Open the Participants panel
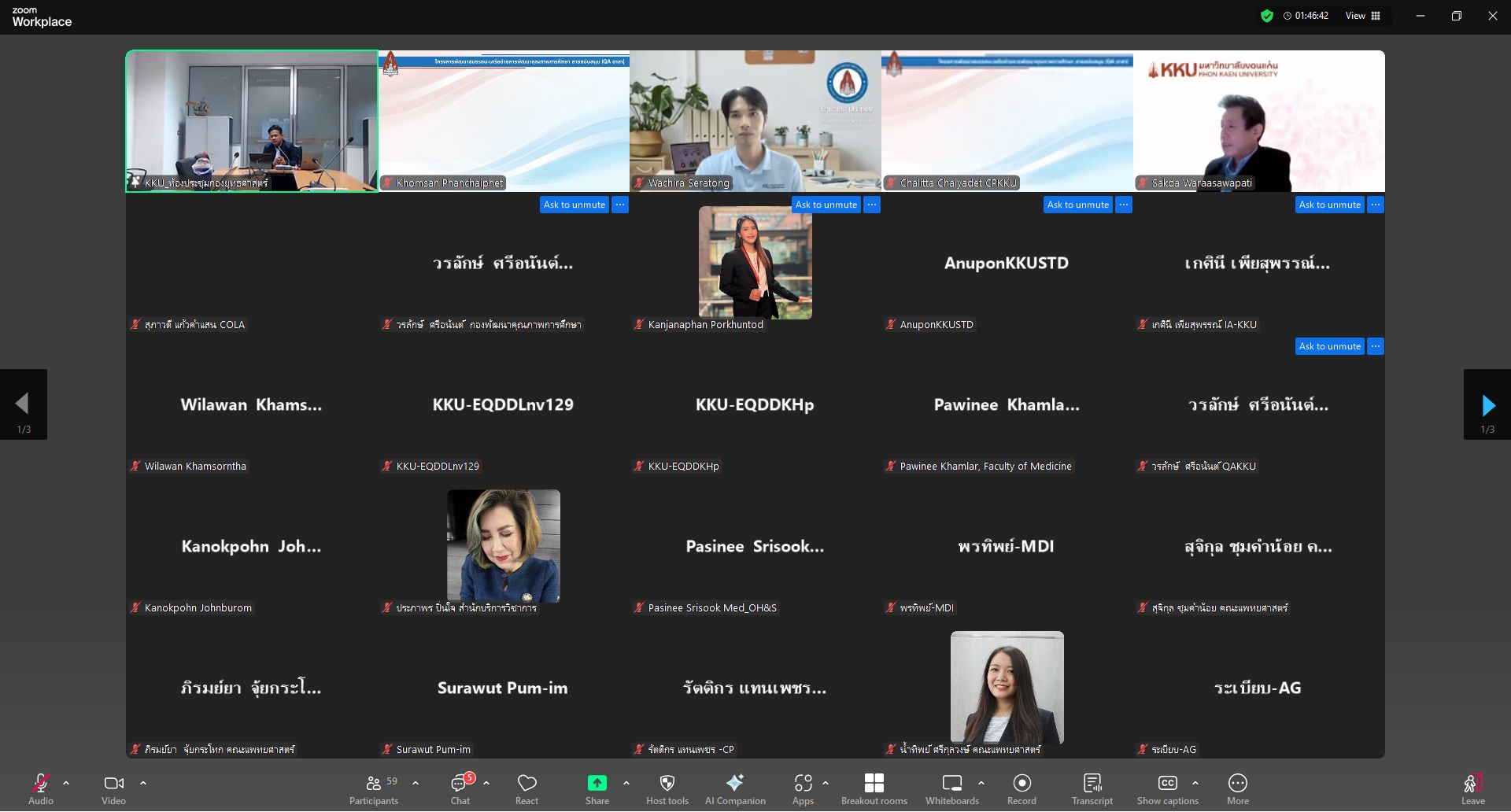The width and height of the screenshot is (1511, 812). coord(374,789)
